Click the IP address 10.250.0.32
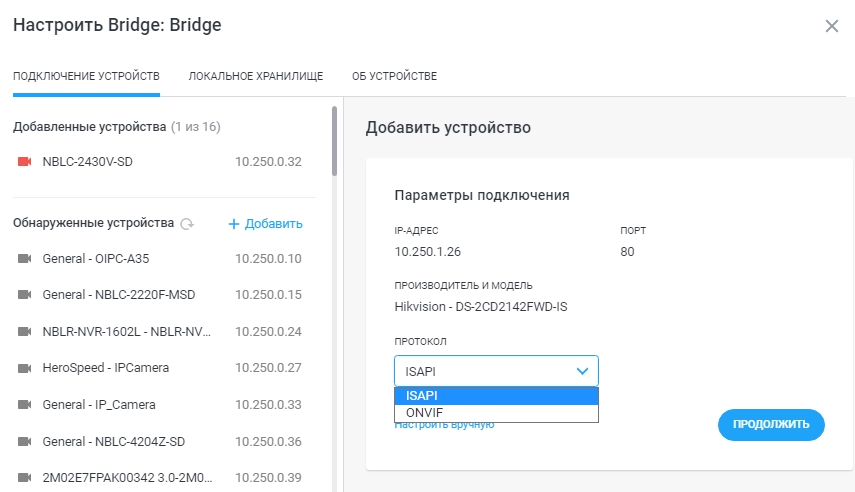855x492 pixels. 268,161
